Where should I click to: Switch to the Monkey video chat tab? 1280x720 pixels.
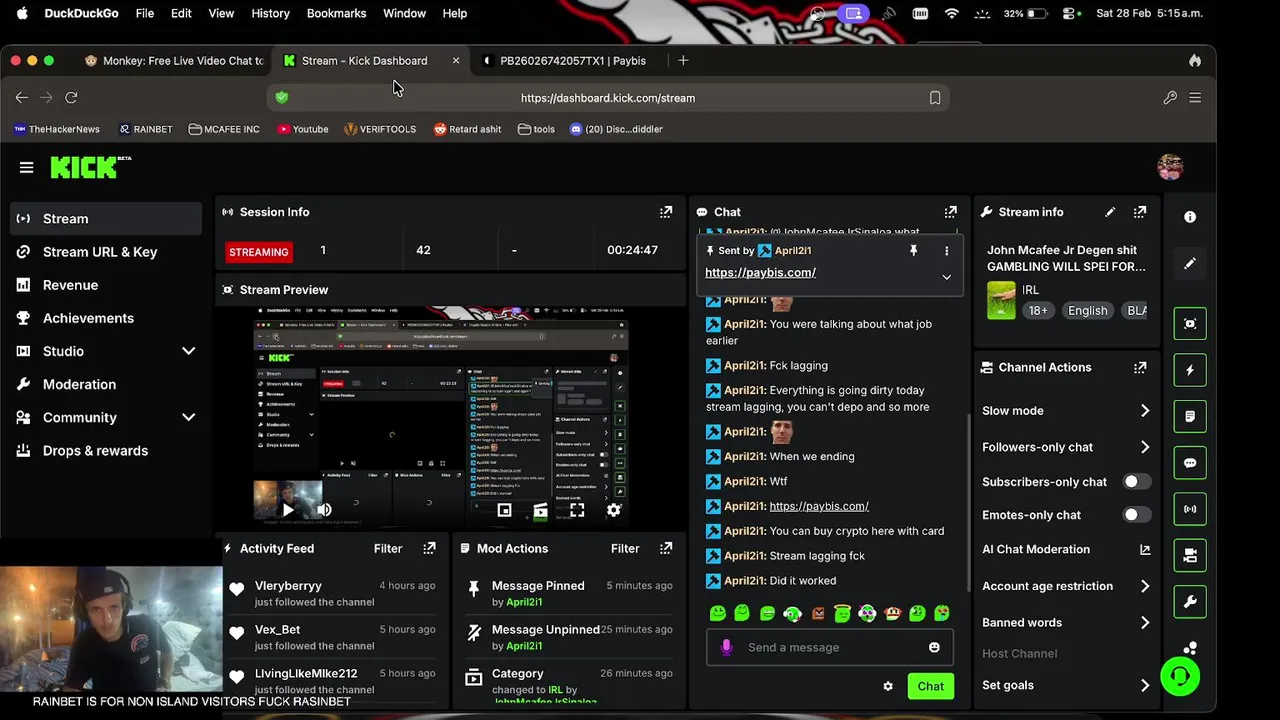(174, 61)
